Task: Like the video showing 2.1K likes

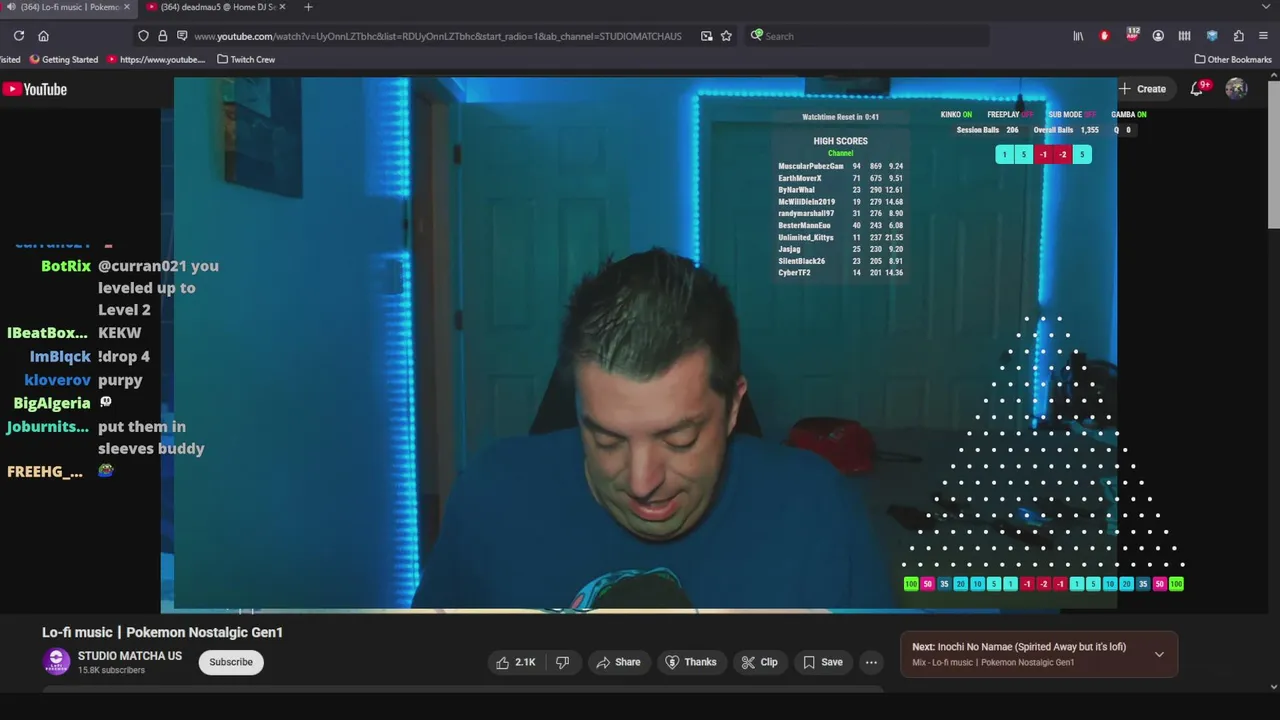Action: click(x=516, y=662)
